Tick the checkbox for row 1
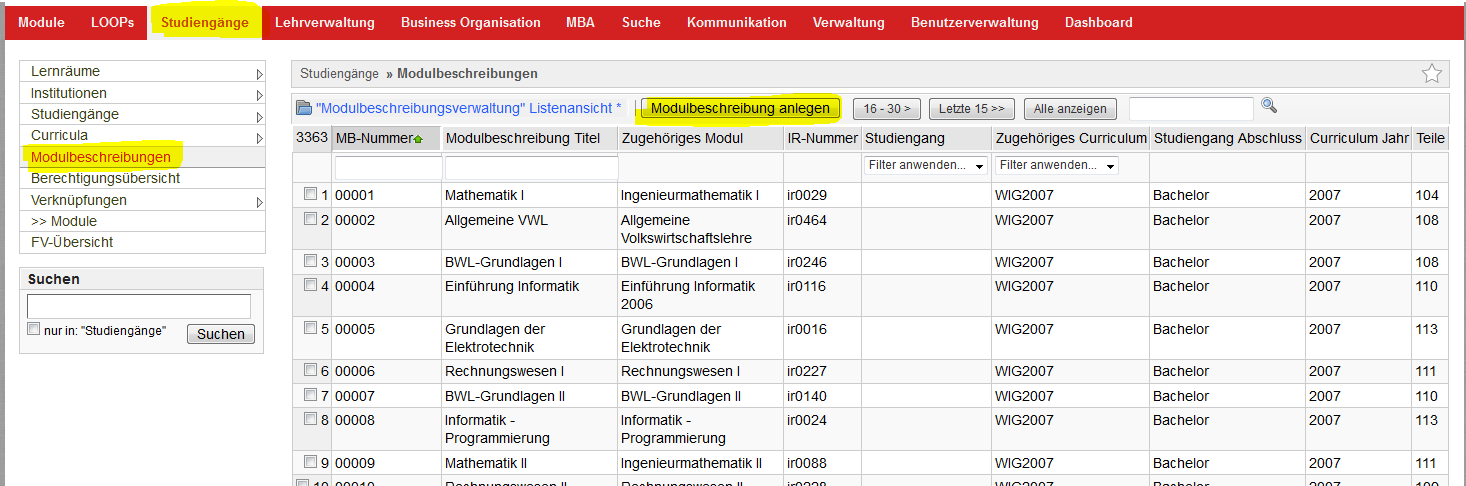 click(310, 194)
